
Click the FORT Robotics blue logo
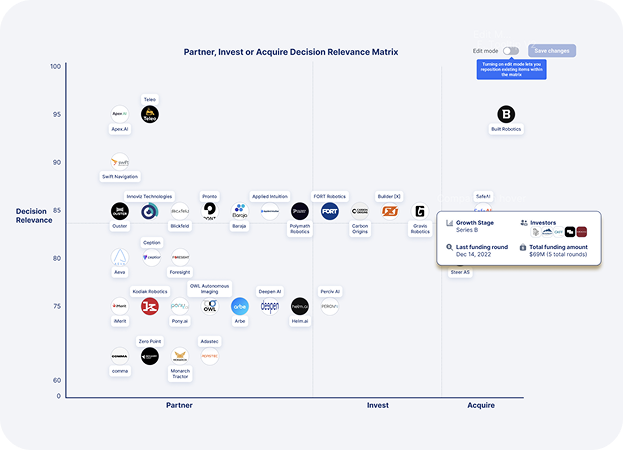point(330,211)
